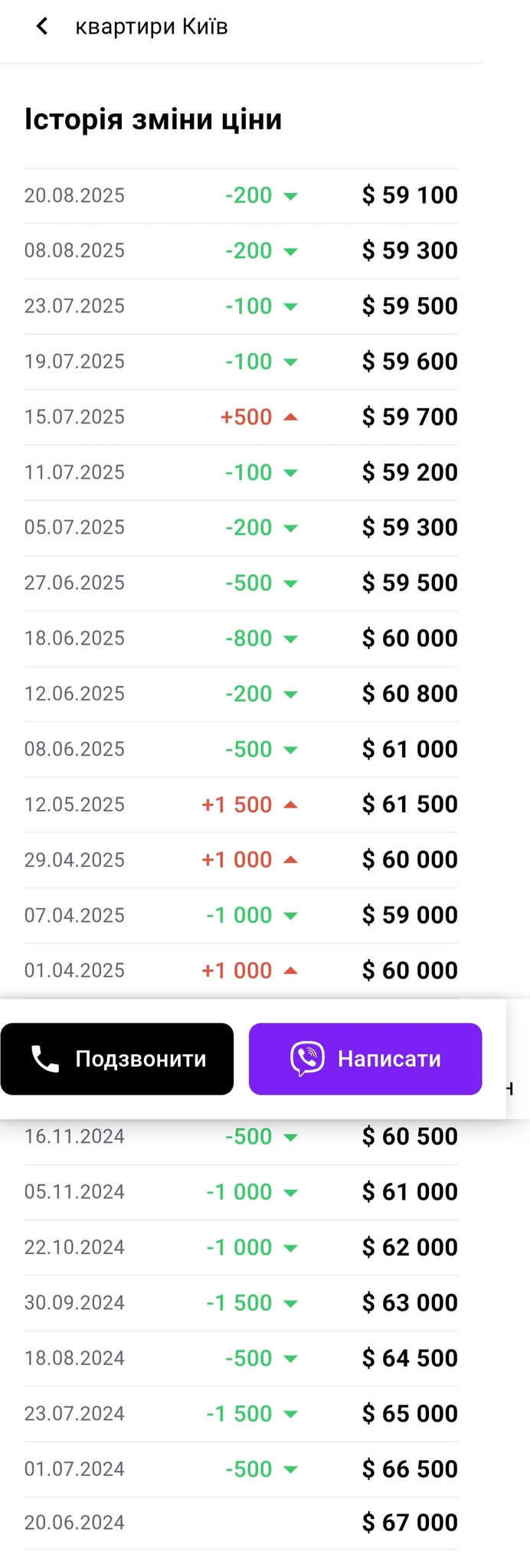Select the 08.08.2025 date entry

click(x=74, y=250)
